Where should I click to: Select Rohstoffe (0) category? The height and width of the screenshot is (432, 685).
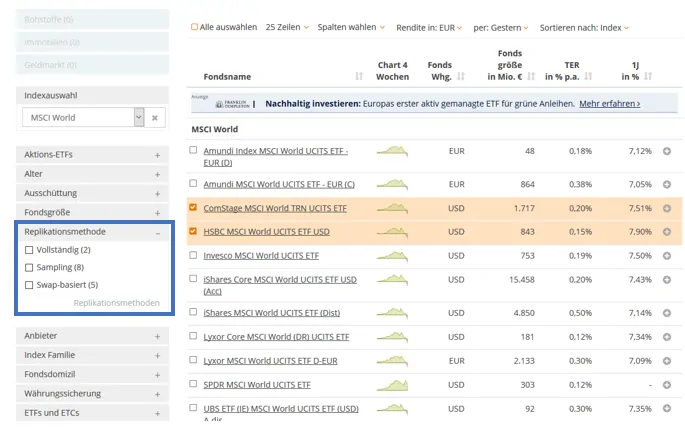pyautogui.click(x=92, y=20)
